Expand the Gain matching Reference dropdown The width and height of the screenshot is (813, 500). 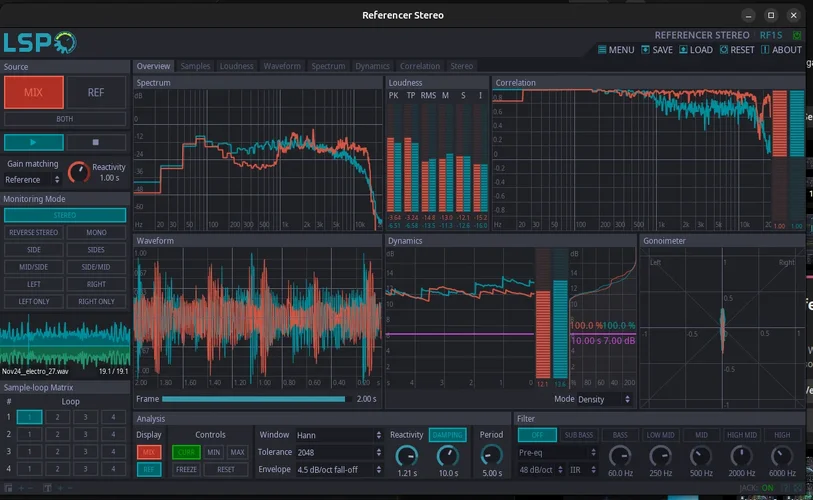[32, 180]
